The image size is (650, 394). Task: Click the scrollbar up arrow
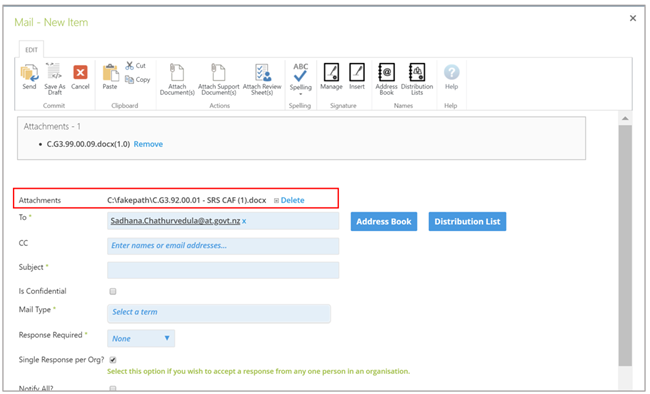pos(625,119)
